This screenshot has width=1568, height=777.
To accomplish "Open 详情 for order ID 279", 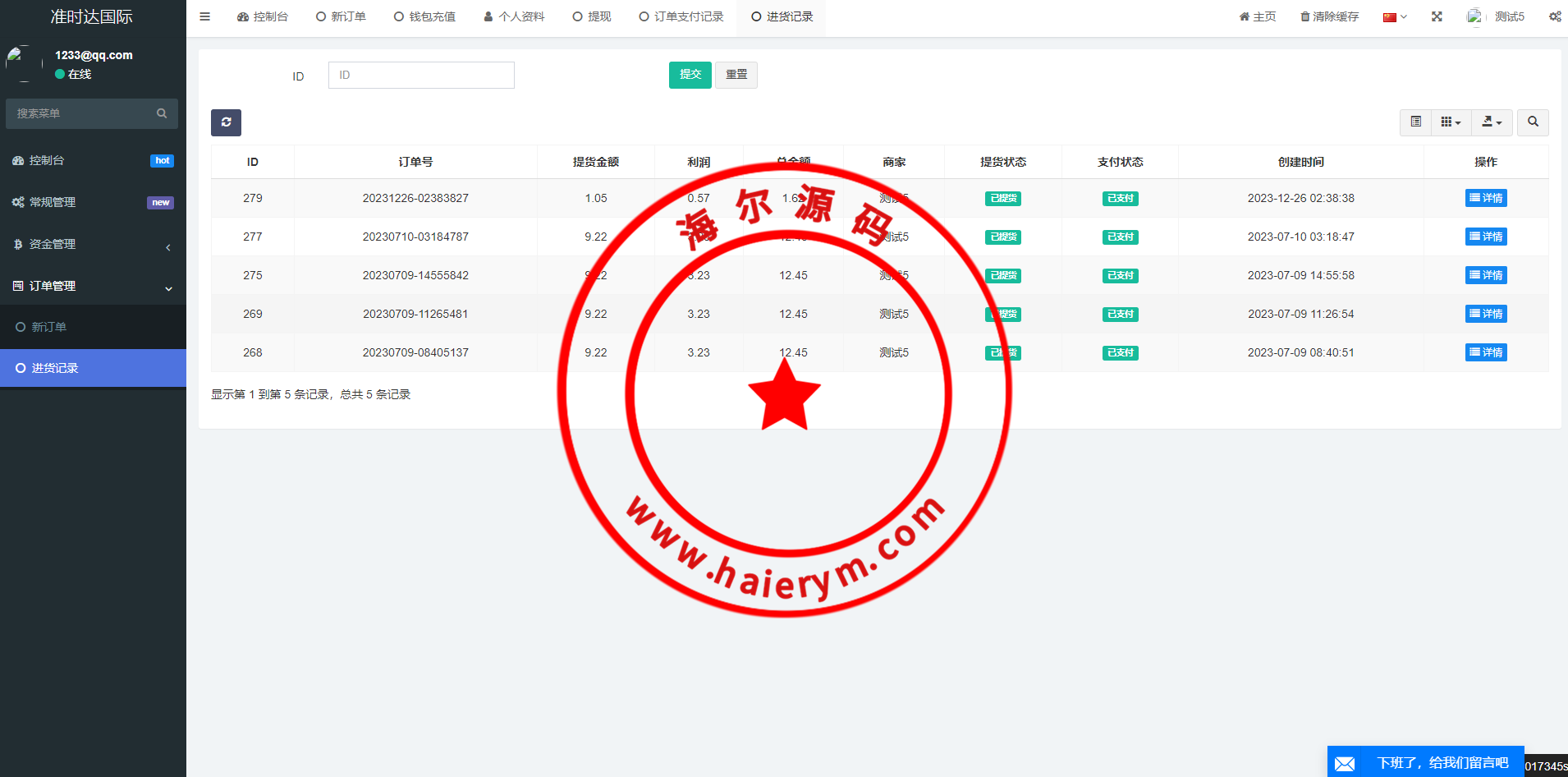I will (x=1485, y=198).
